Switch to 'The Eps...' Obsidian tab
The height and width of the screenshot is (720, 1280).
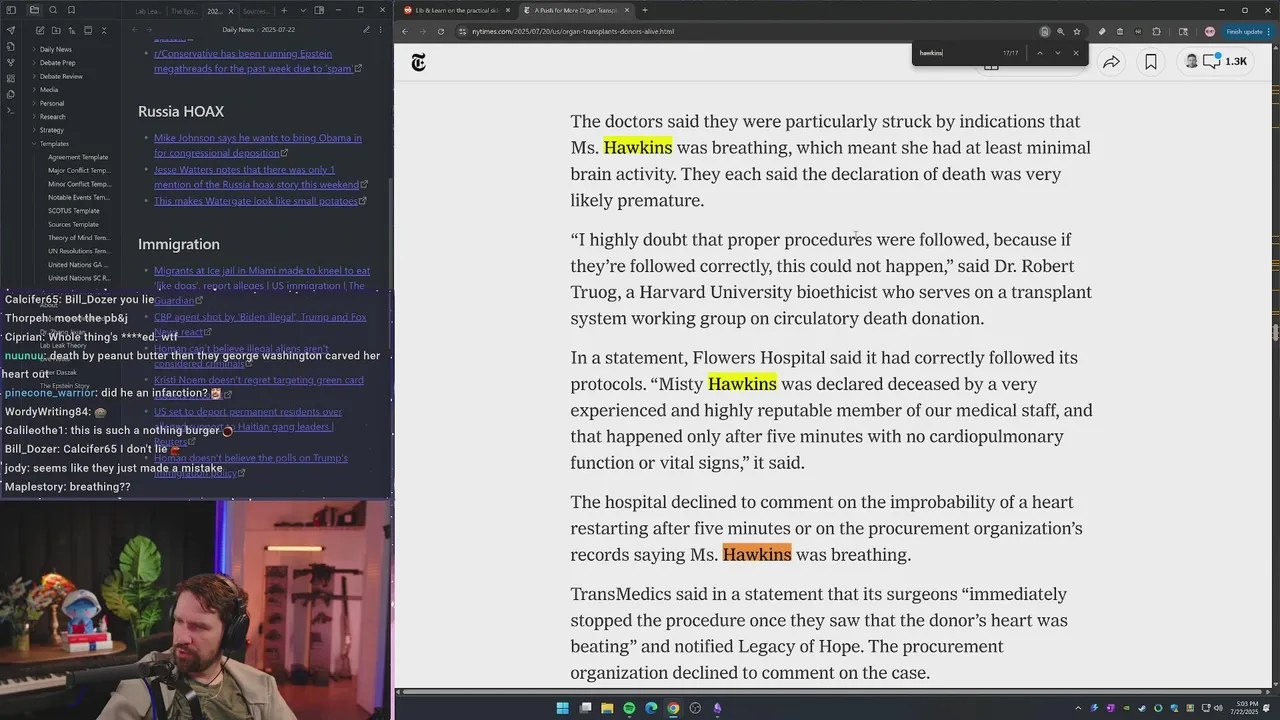tap(184, 11)
